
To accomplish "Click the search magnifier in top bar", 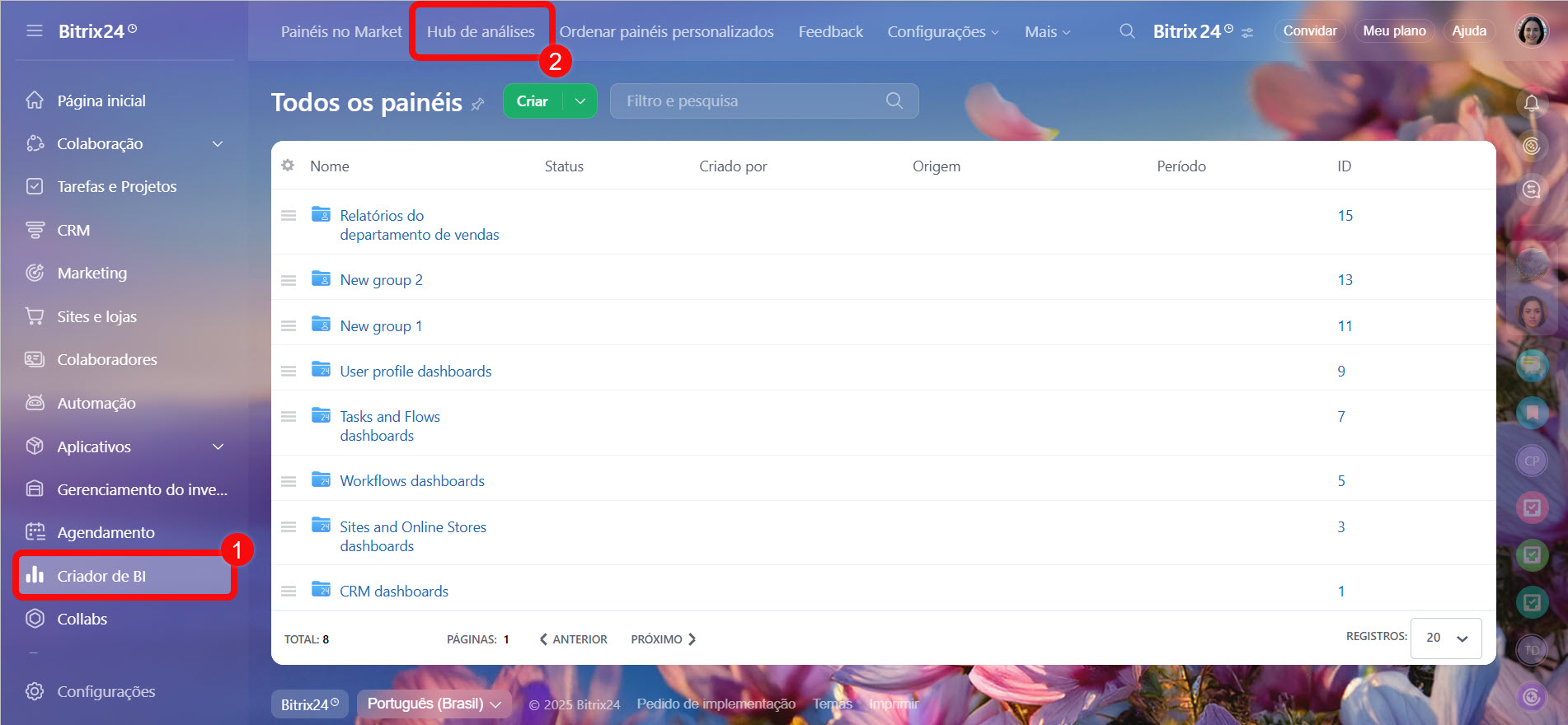I will [1127, 31].
